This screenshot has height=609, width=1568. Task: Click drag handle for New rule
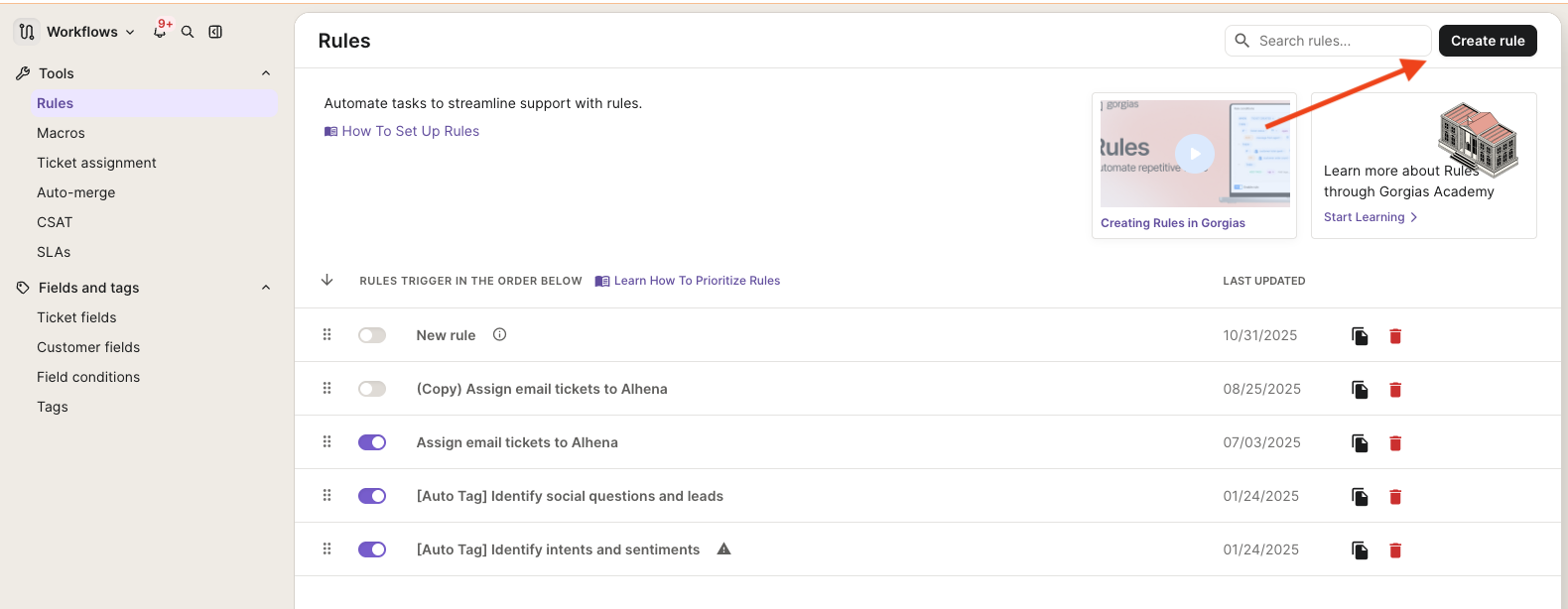pyautogui.click(x=327, y=334)
